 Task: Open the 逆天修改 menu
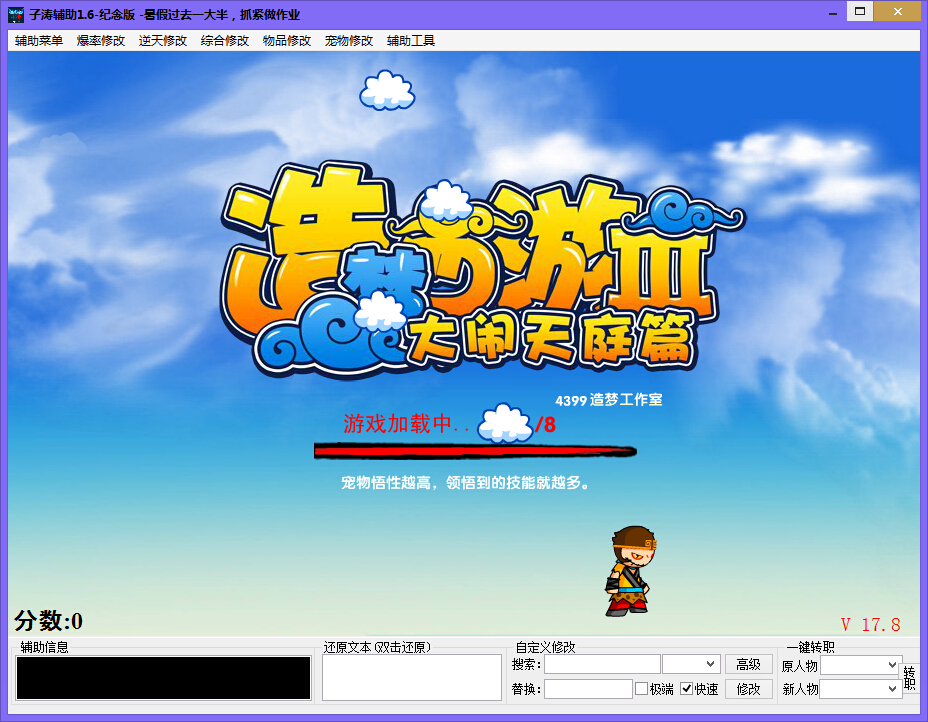click(x=162, y=42)
